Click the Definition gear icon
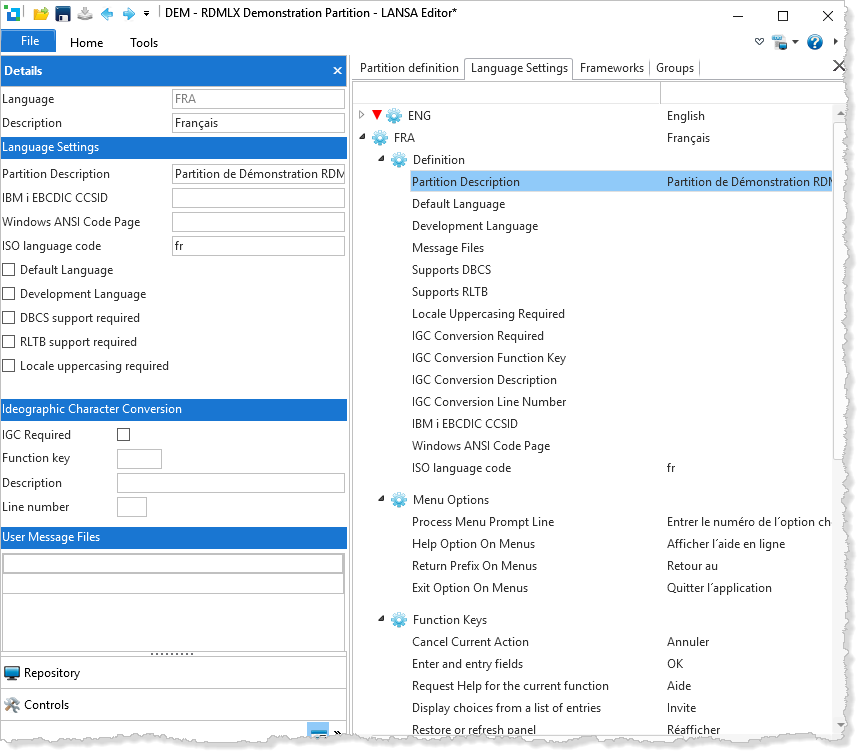This screenshot has width=862, height=755. [399, 159]
